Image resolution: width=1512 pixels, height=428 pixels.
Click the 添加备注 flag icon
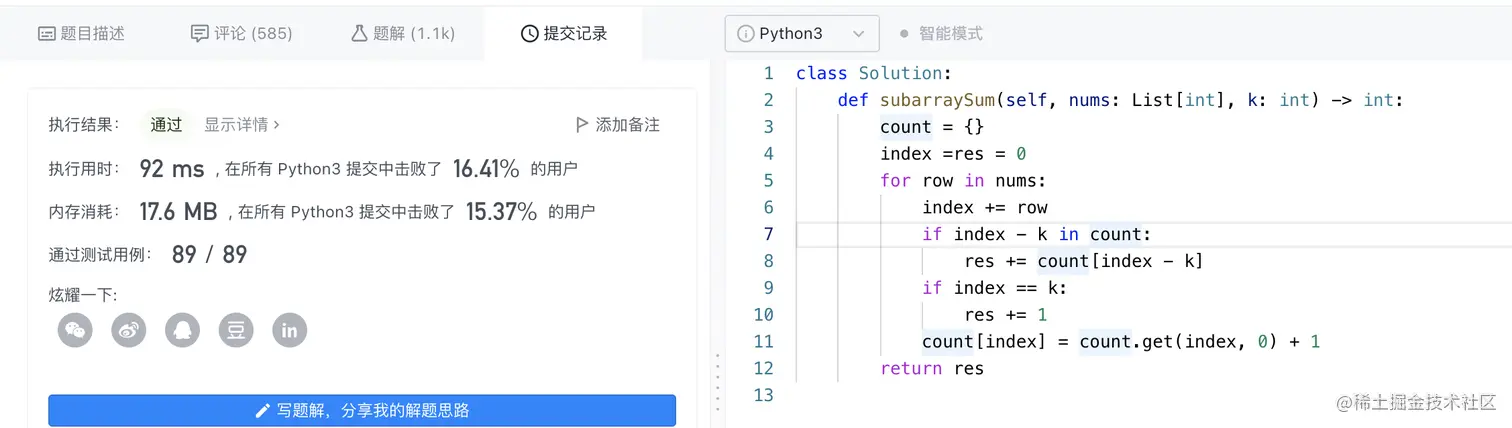click(581, 125)
